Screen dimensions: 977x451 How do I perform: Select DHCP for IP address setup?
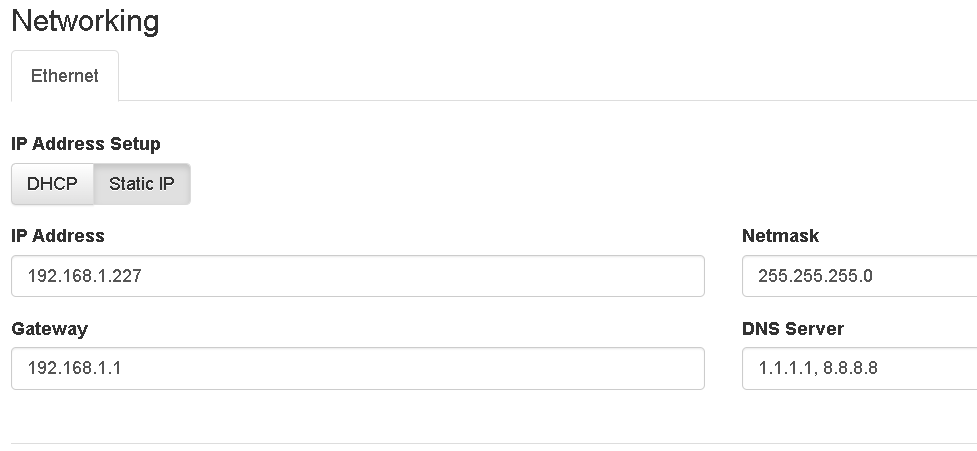52,184
